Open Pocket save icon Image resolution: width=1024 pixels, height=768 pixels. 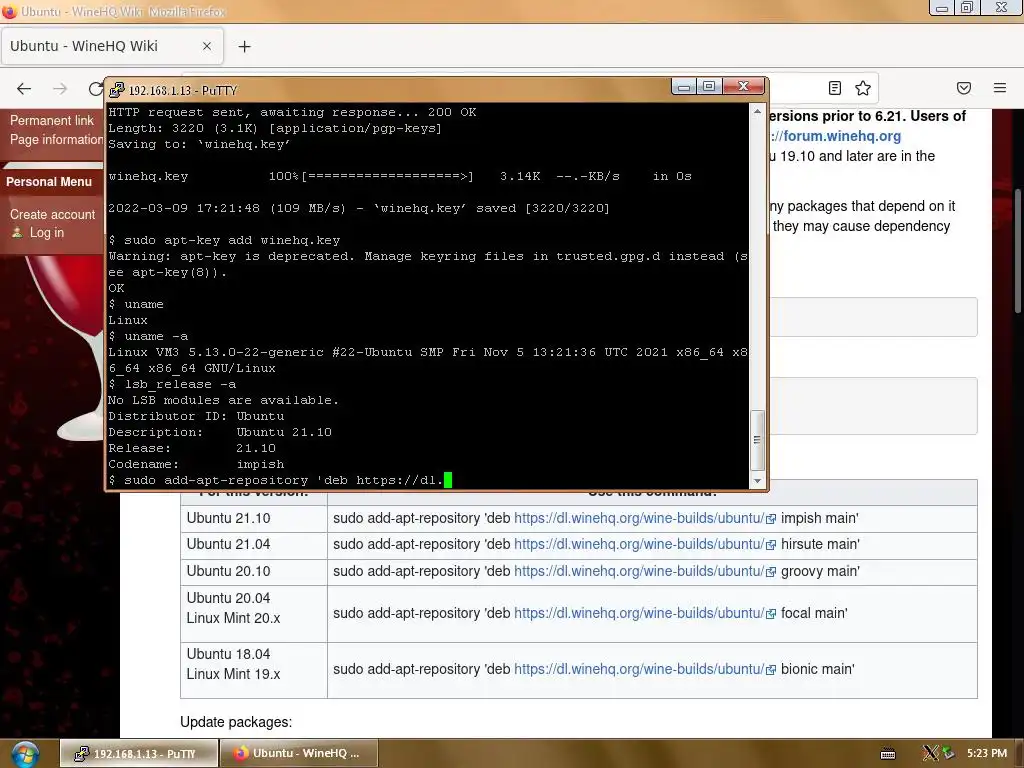pos(964,88)
